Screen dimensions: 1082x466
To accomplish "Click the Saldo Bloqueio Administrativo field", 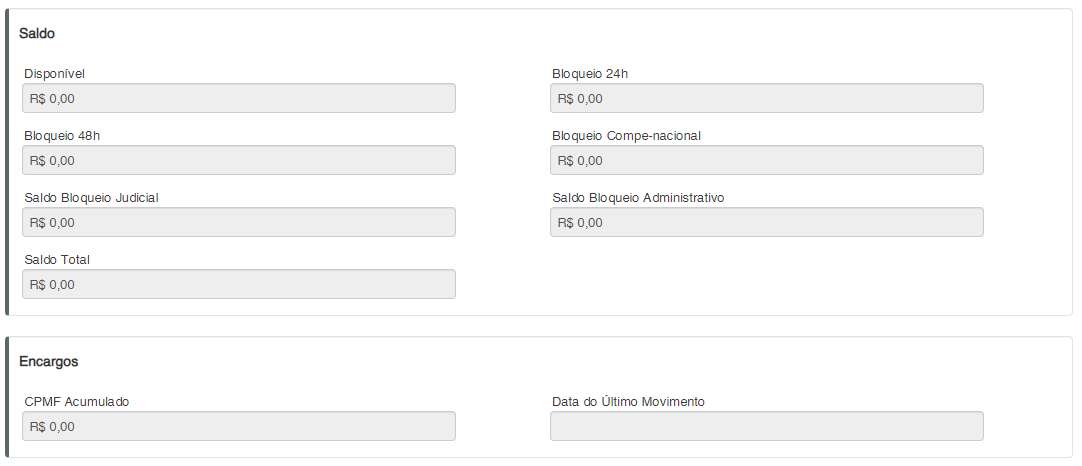I will tap(766, 222).
